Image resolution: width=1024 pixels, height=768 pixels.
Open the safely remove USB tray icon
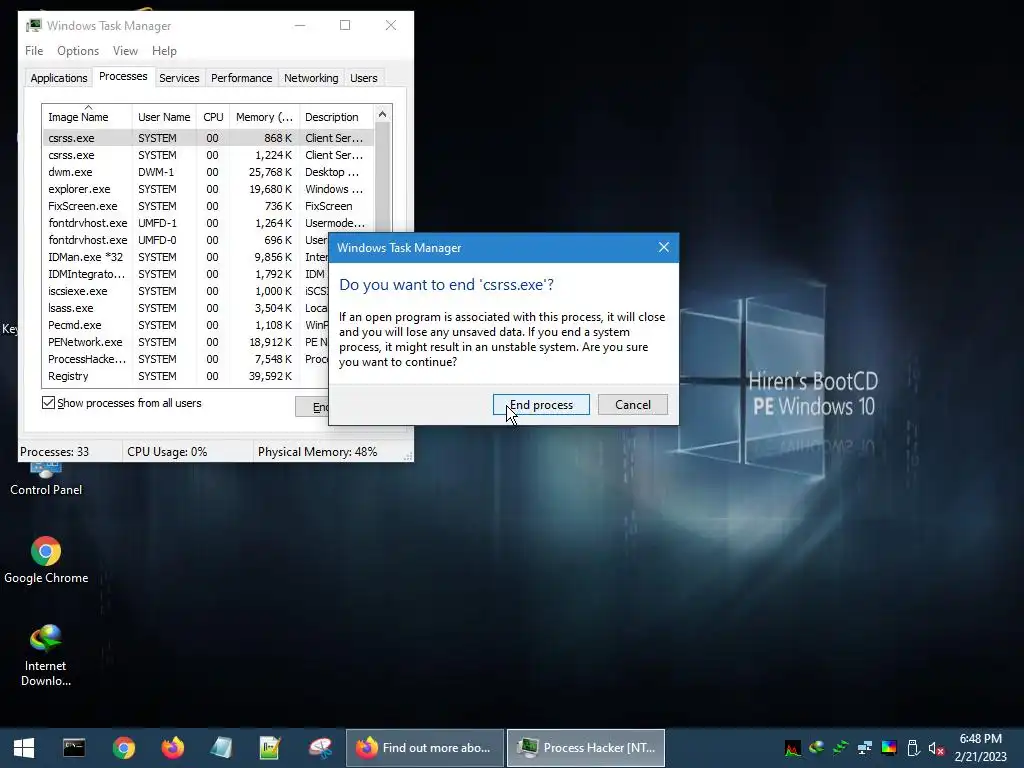tap(913, 748)
